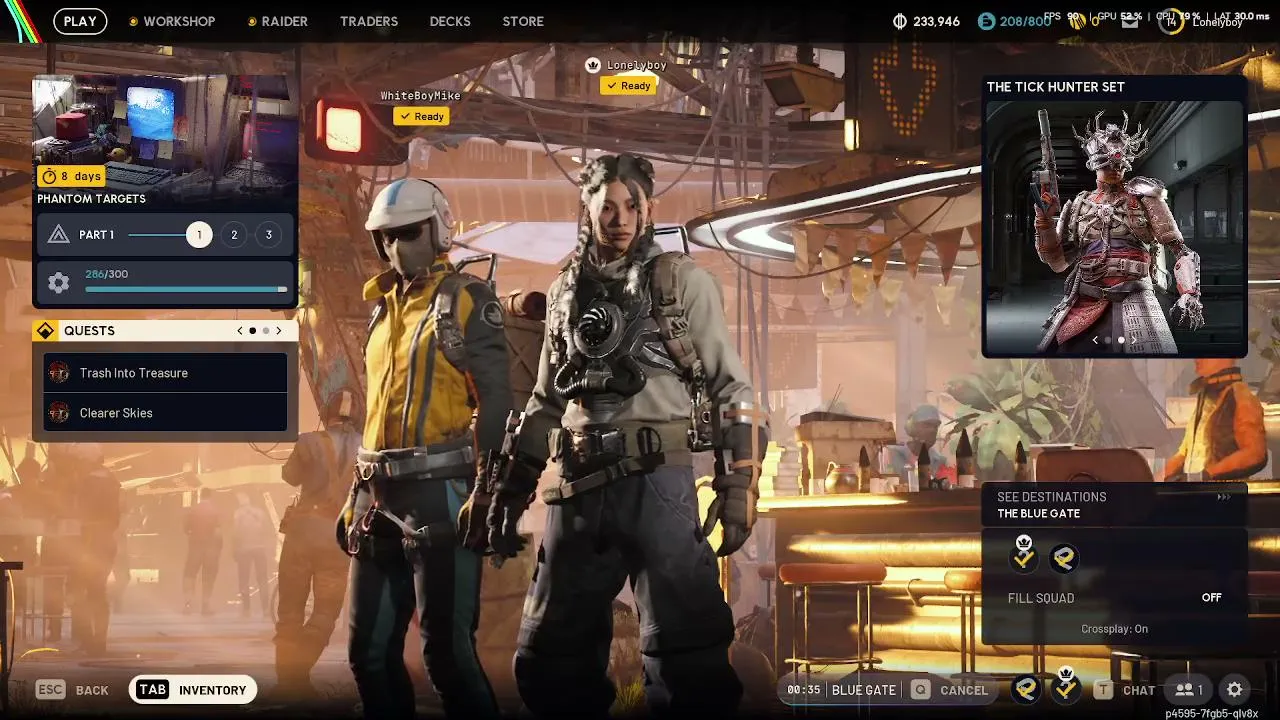Select part 1 of Phantom Targets

click(199, 235)
